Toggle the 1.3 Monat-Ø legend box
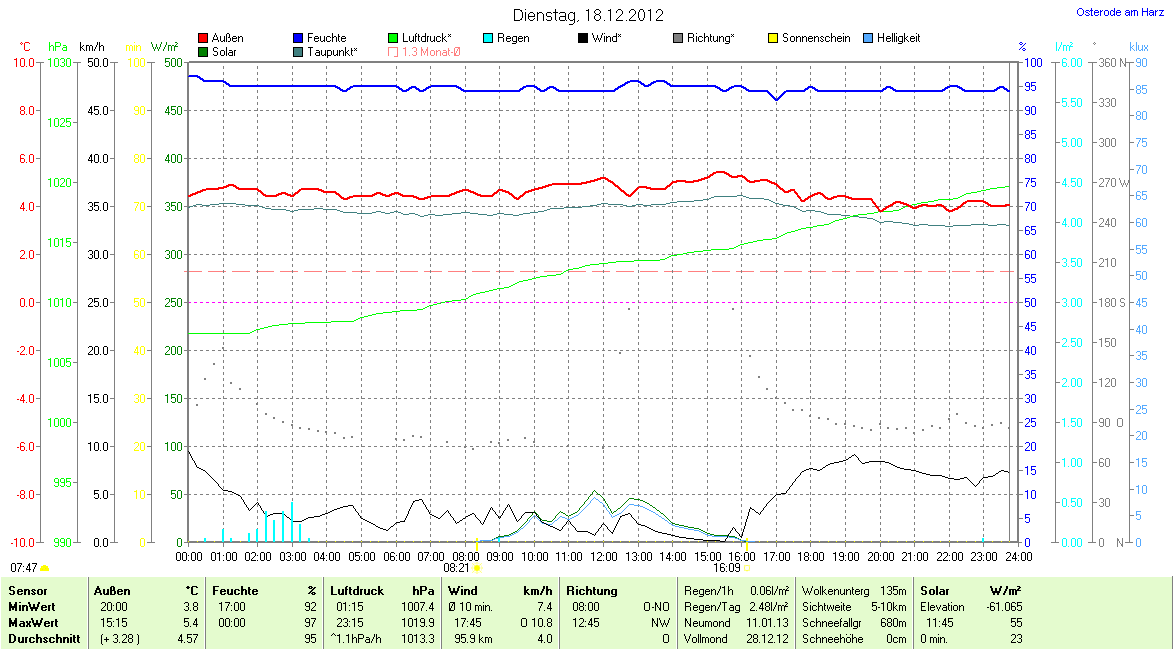The width and height of the screenshot is (1173, 649). pyautogui.click(x=393, y=51)
